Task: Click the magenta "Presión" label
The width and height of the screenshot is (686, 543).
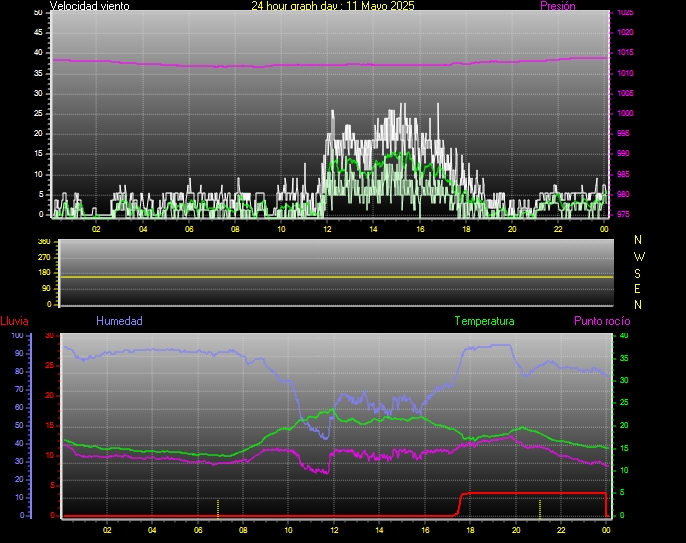Action: point(557,6)
